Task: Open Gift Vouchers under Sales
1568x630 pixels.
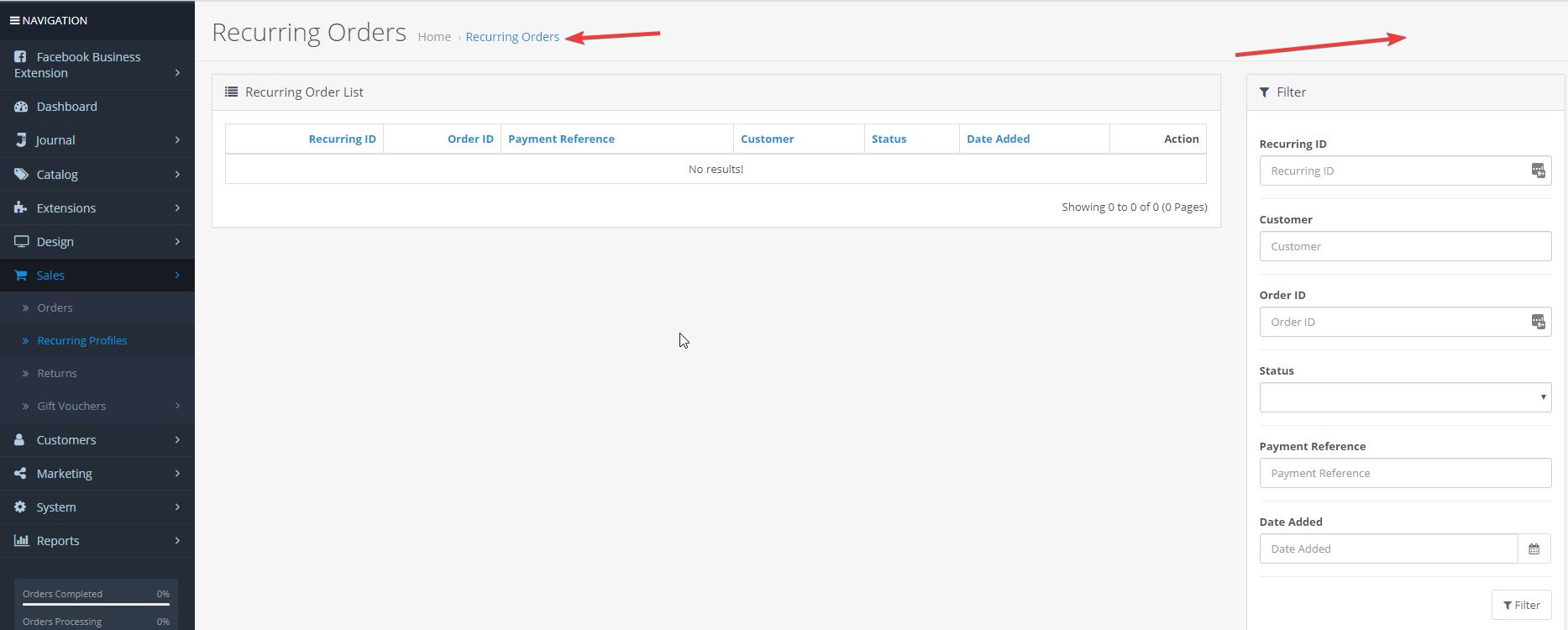Action: point(71,406)
